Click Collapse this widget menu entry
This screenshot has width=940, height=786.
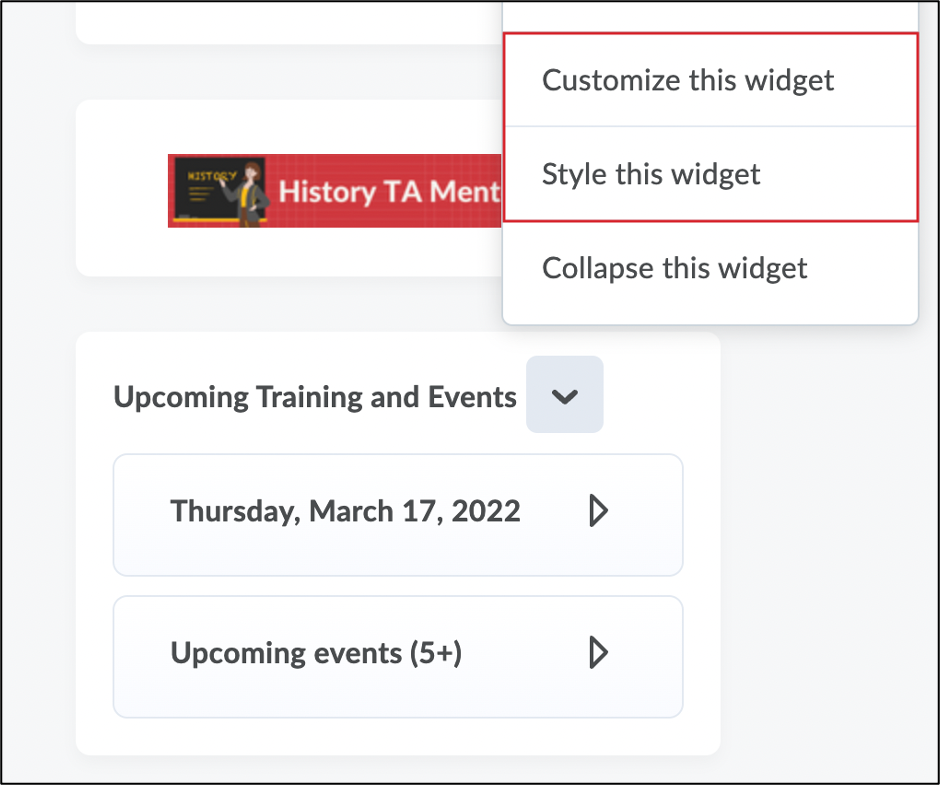[675, 268]
